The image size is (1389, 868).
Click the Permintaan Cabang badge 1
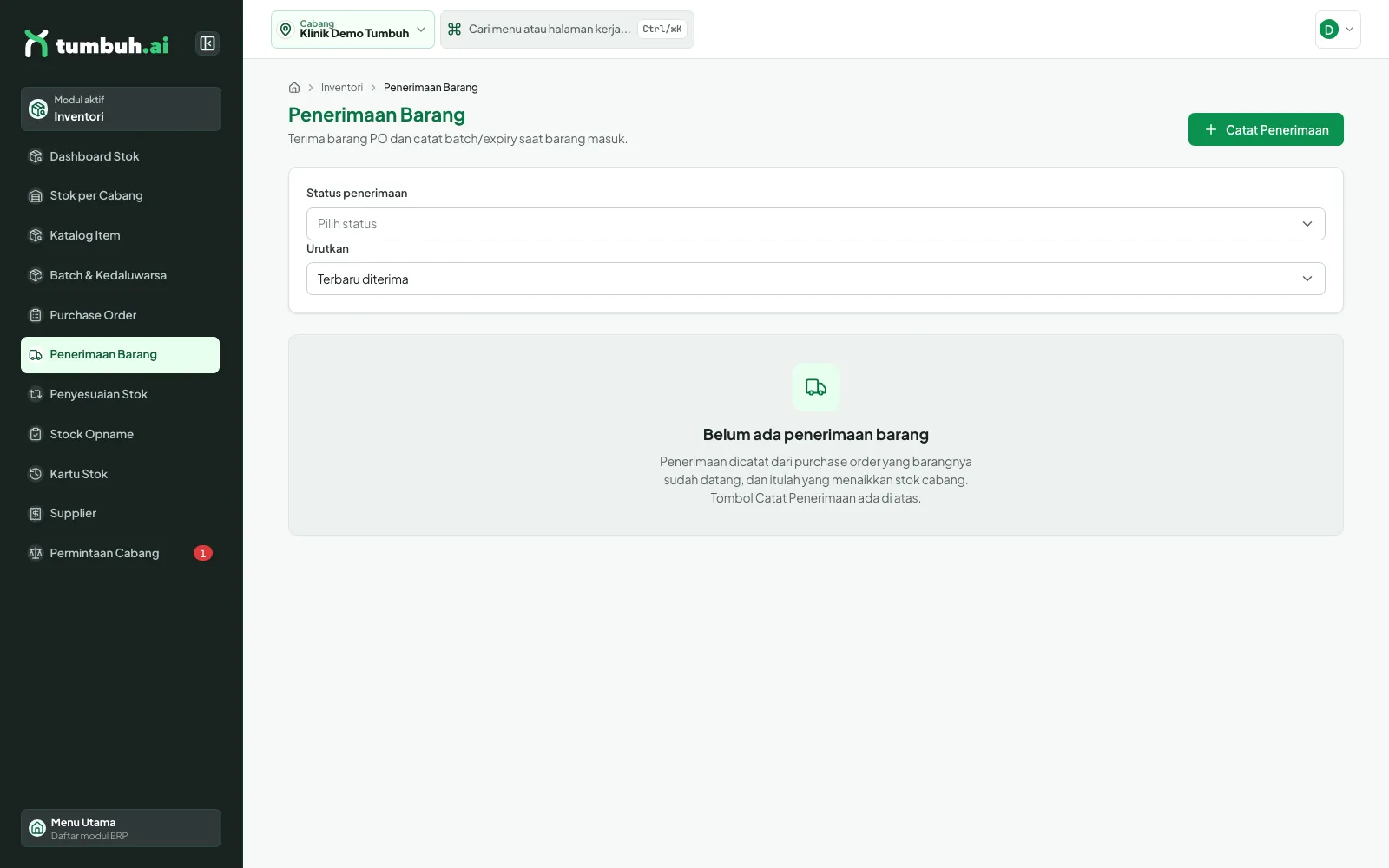pyautogui.click(x=203, y=553)
